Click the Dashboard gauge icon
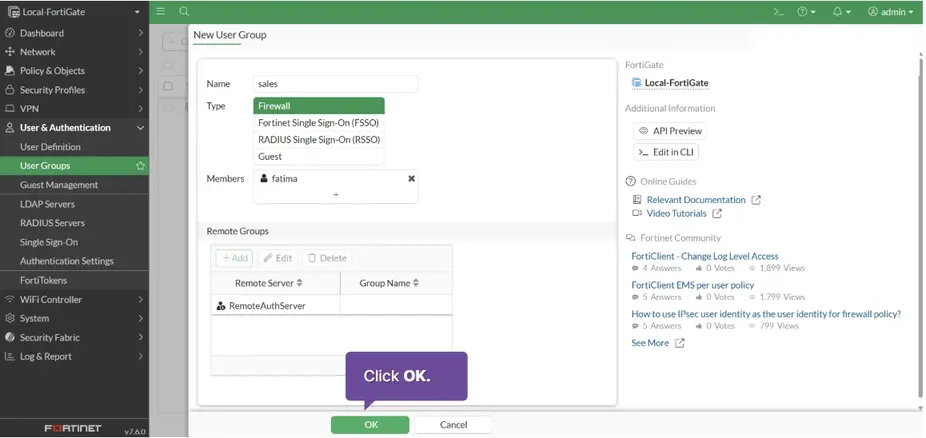The height and width of the screenshot is (438, 926). 9,33
